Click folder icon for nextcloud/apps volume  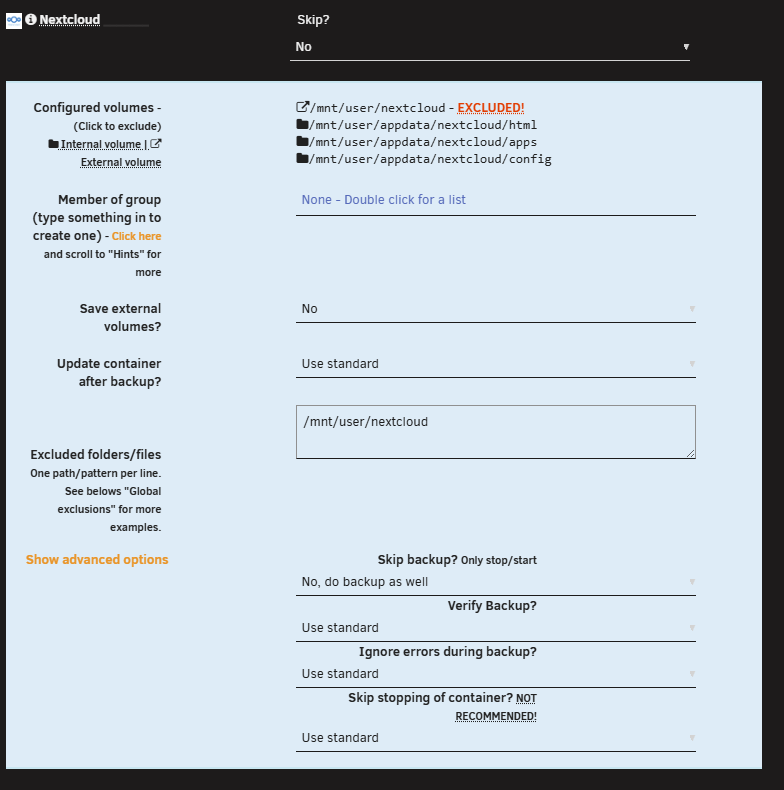click(x=302, y=142)
